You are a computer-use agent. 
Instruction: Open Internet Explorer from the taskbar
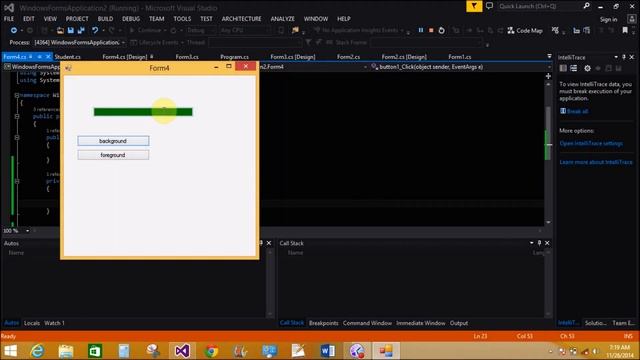tap(37, 351)
